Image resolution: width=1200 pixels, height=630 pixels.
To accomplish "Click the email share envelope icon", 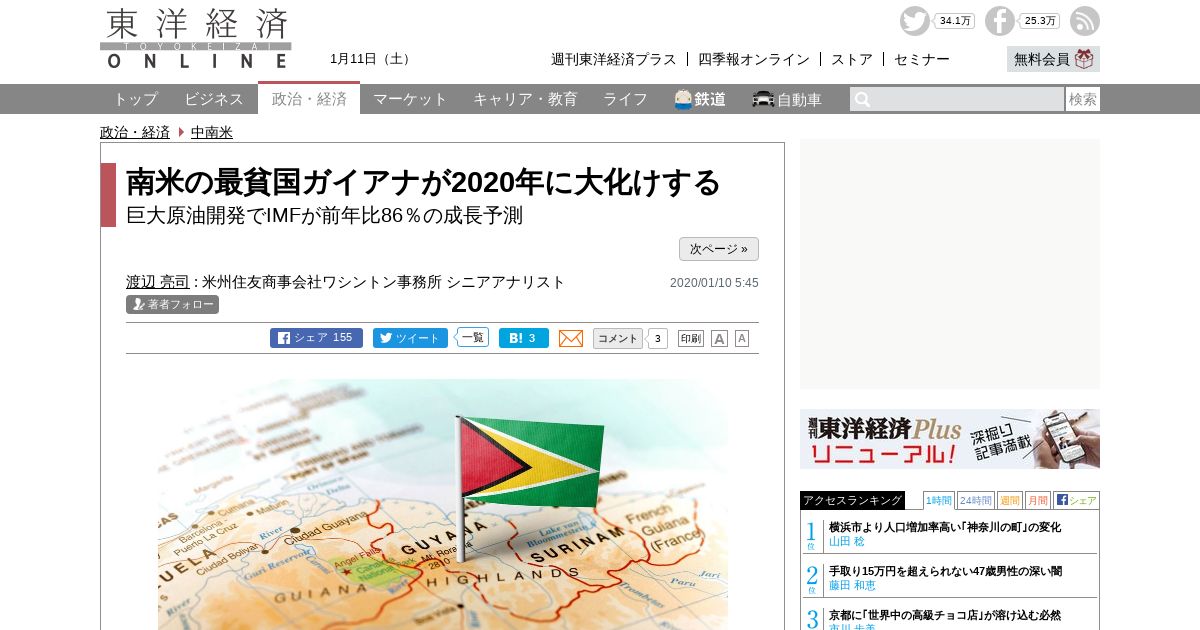I will tap(571, 338).
